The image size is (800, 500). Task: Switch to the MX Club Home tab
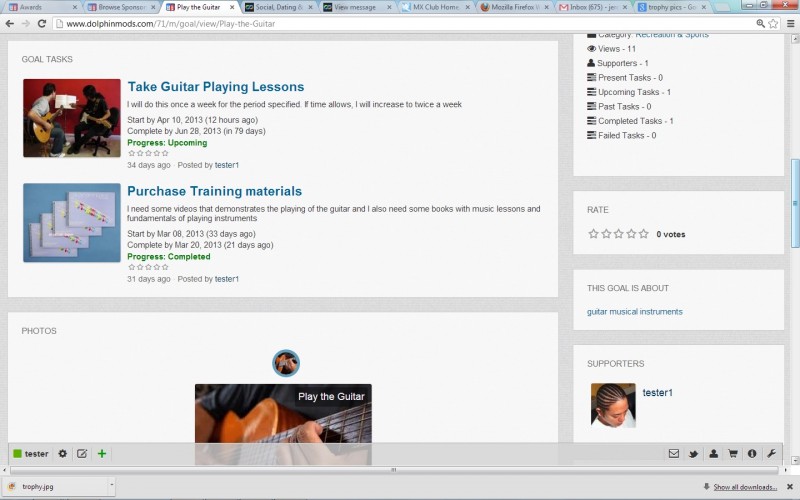pyautogui.click(x=435, y=7)
